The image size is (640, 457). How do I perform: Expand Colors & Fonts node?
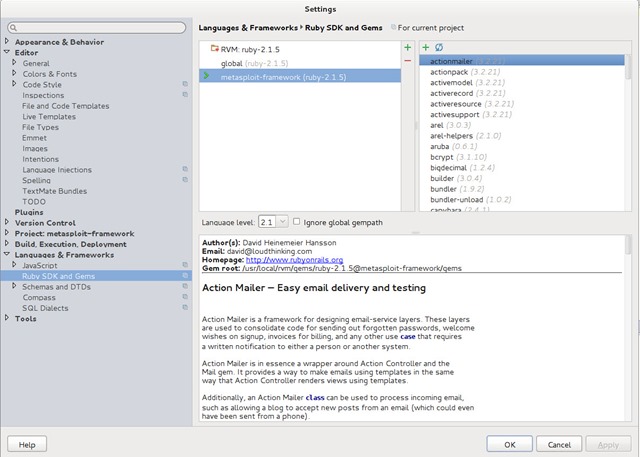(14, 73)
